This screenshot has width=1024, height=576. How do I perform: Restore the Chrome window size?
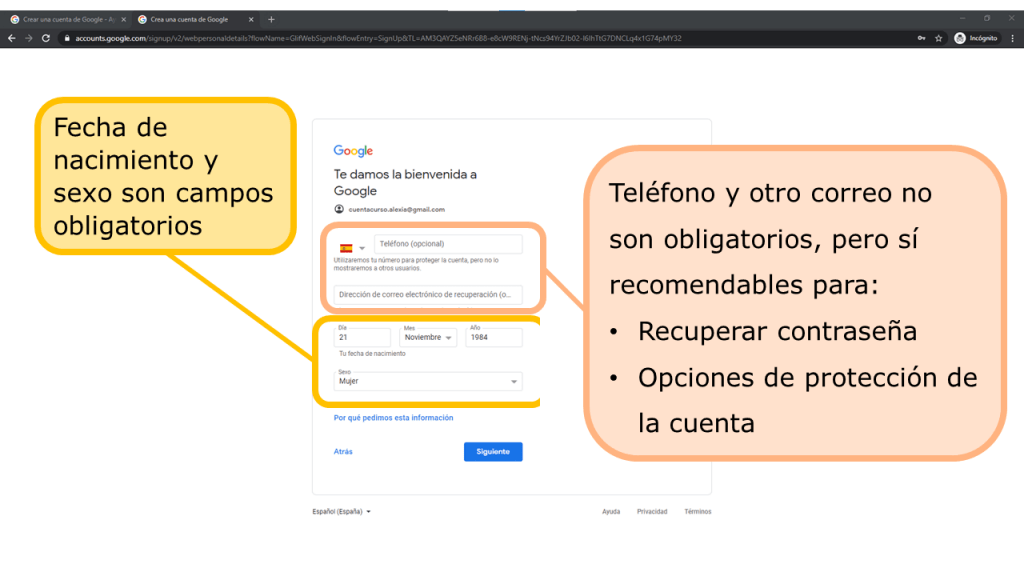(987, 18)
